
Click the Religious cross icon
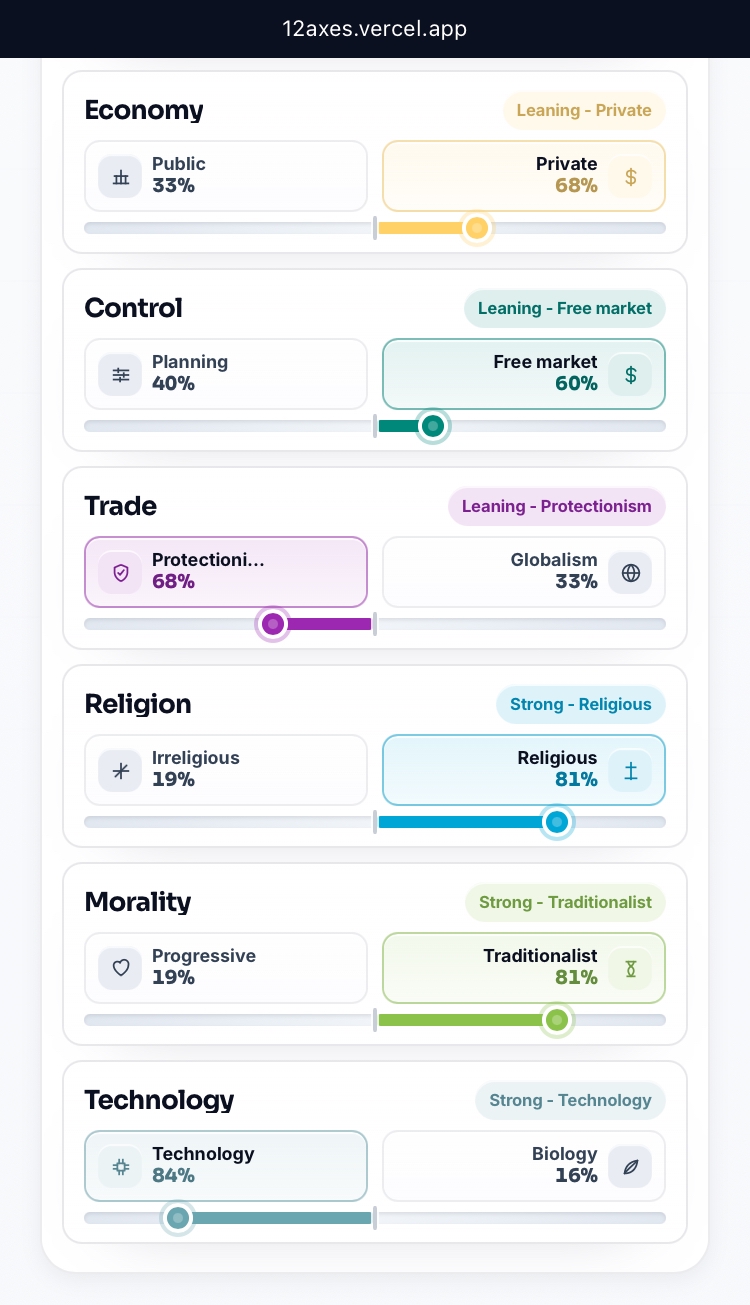coord(630,771)
